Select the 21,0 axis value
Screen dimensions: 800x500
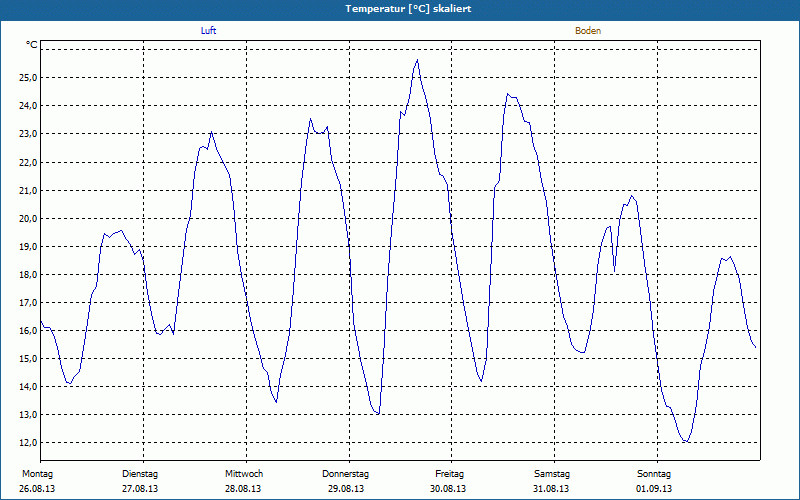point(28,191)
